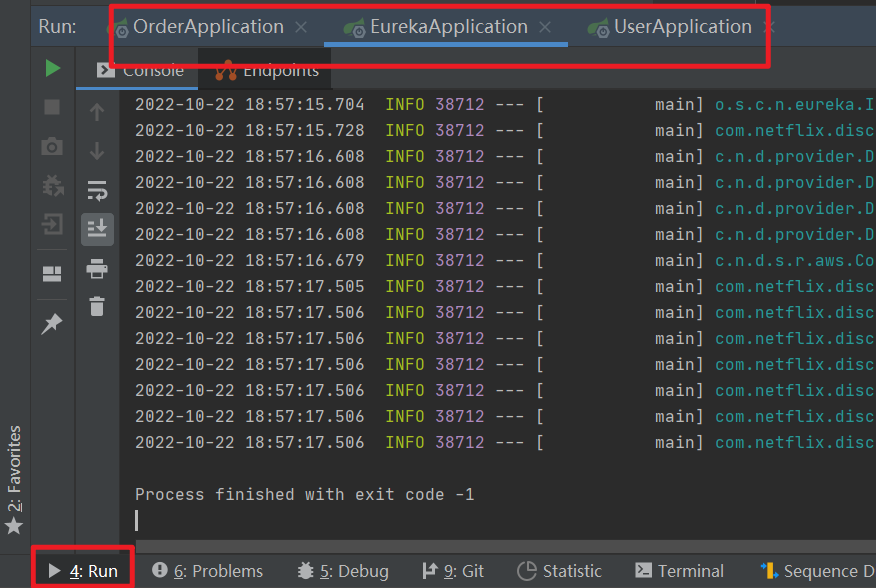
Task: Rerun EurekaApplication with green play icon
Action: [x=53, y=68]
